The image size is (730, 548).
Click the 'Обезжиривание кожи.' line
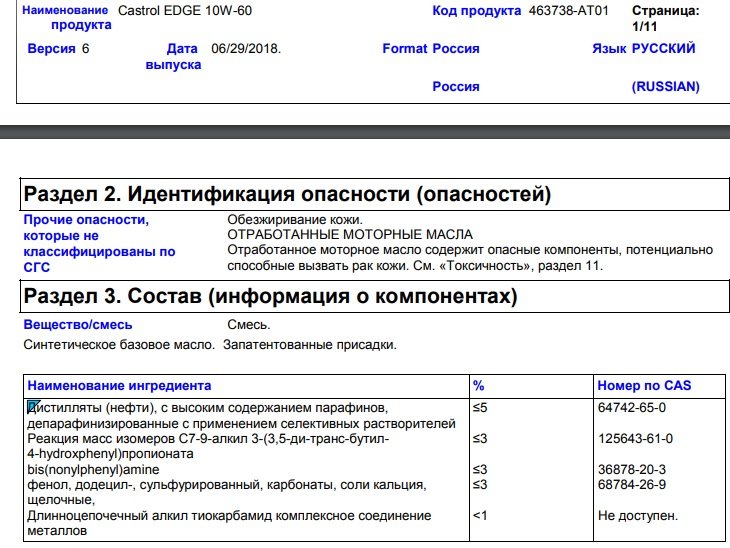pyautogui.click(x=295, y=220)
